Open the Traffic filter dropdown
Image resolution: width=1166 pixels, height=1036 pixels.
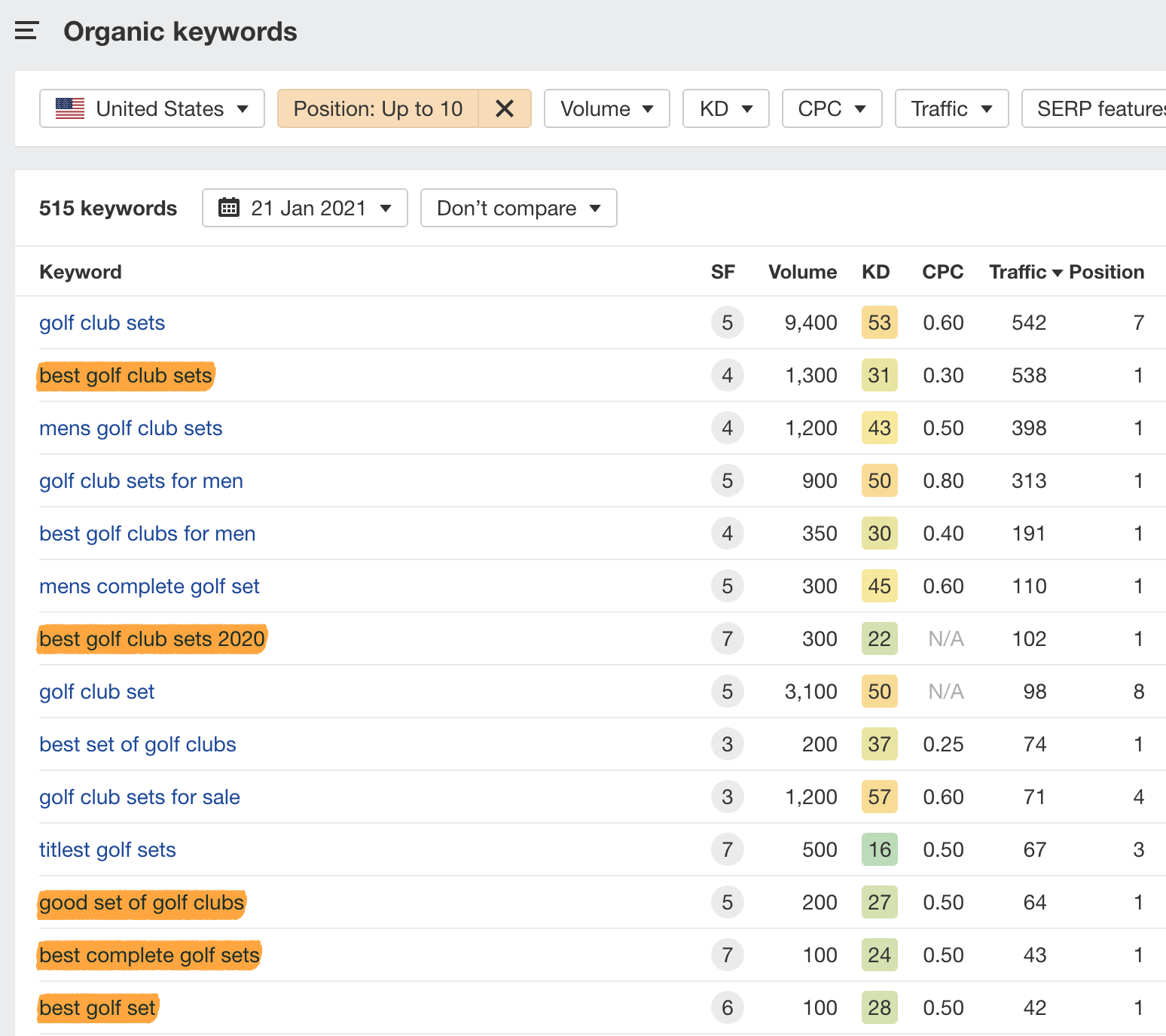(951, 109)
